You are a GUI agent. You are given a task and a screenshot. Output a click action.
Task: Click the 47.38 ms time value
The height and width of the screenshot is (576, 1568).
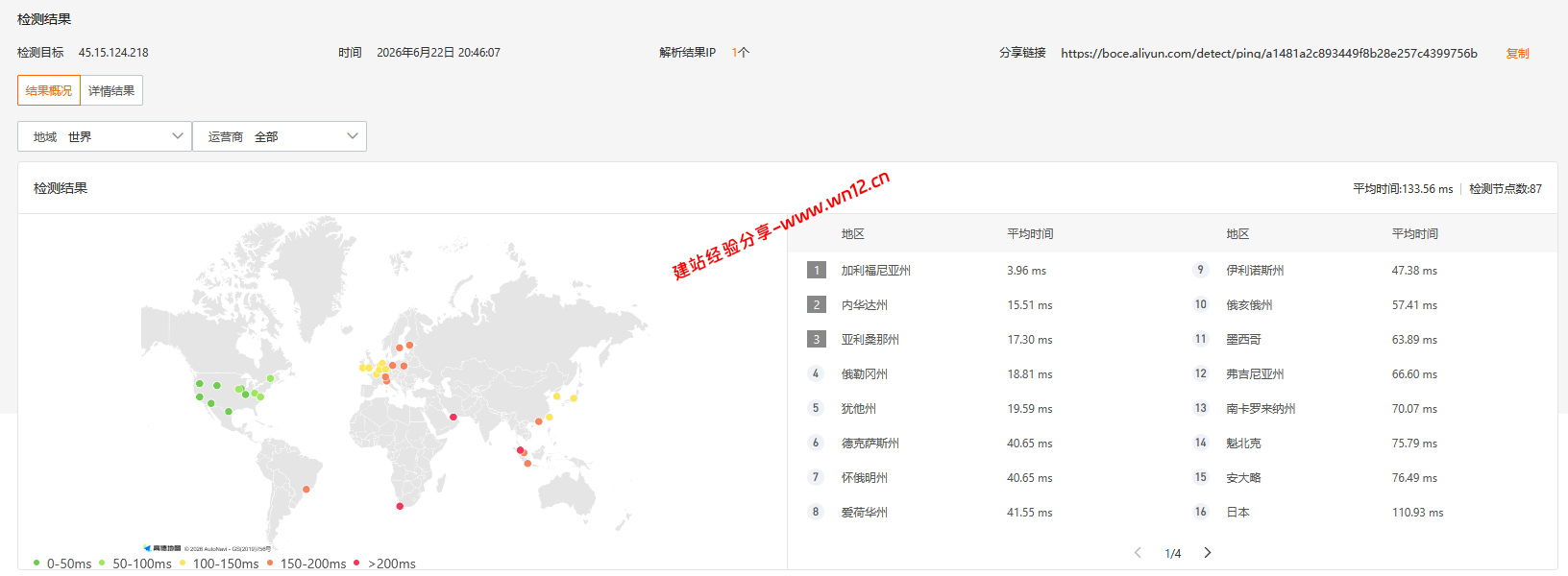tap(1414, 271)
